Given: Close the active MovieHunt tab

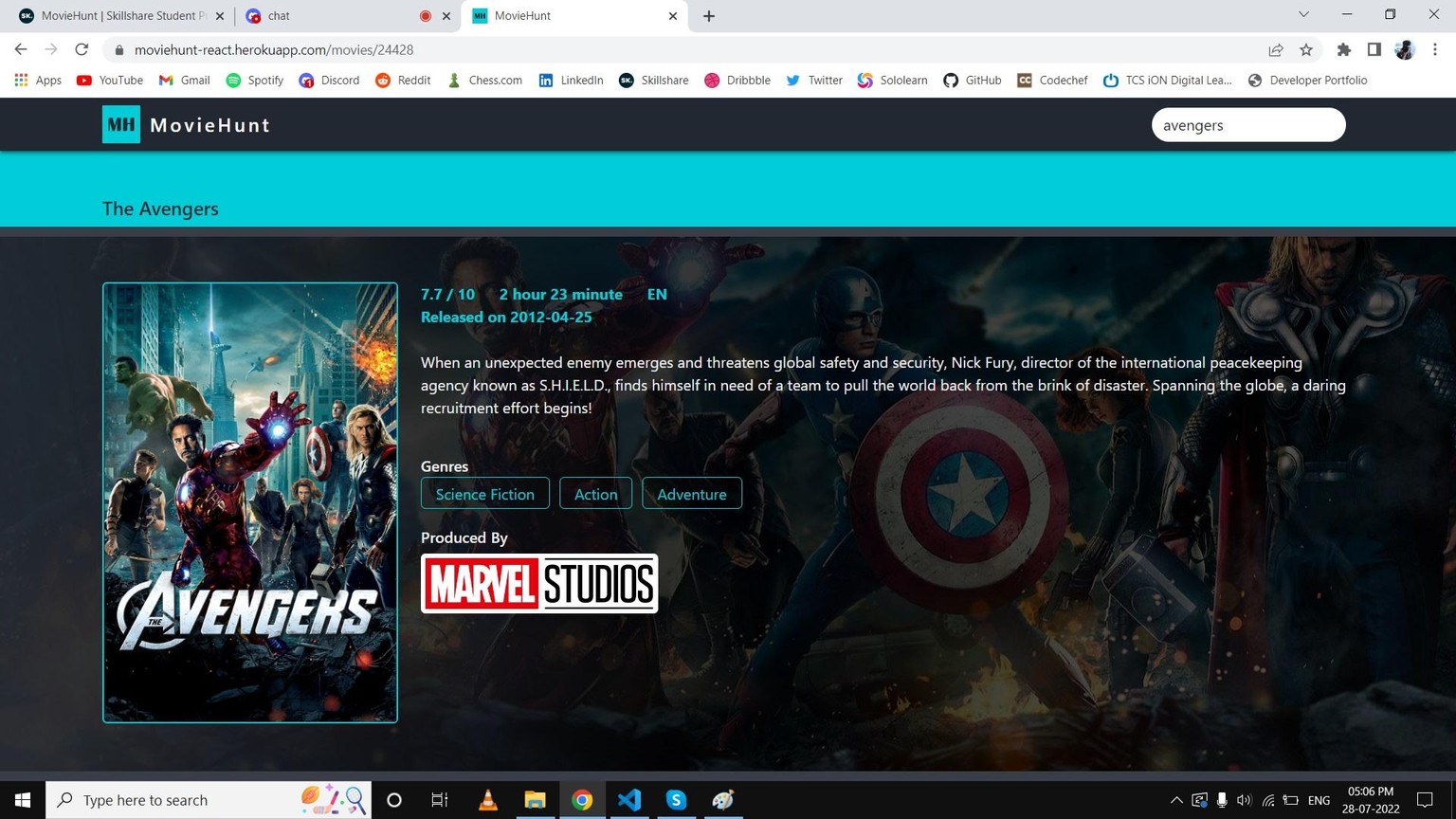Looking at the screenshot, I should (673, 16).
